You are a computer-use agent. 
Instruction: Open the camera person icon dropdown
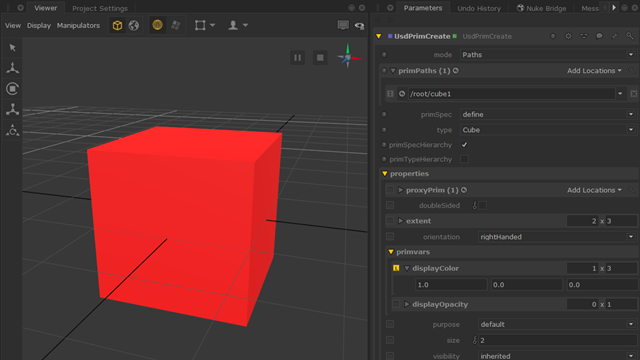coord(238,25)
